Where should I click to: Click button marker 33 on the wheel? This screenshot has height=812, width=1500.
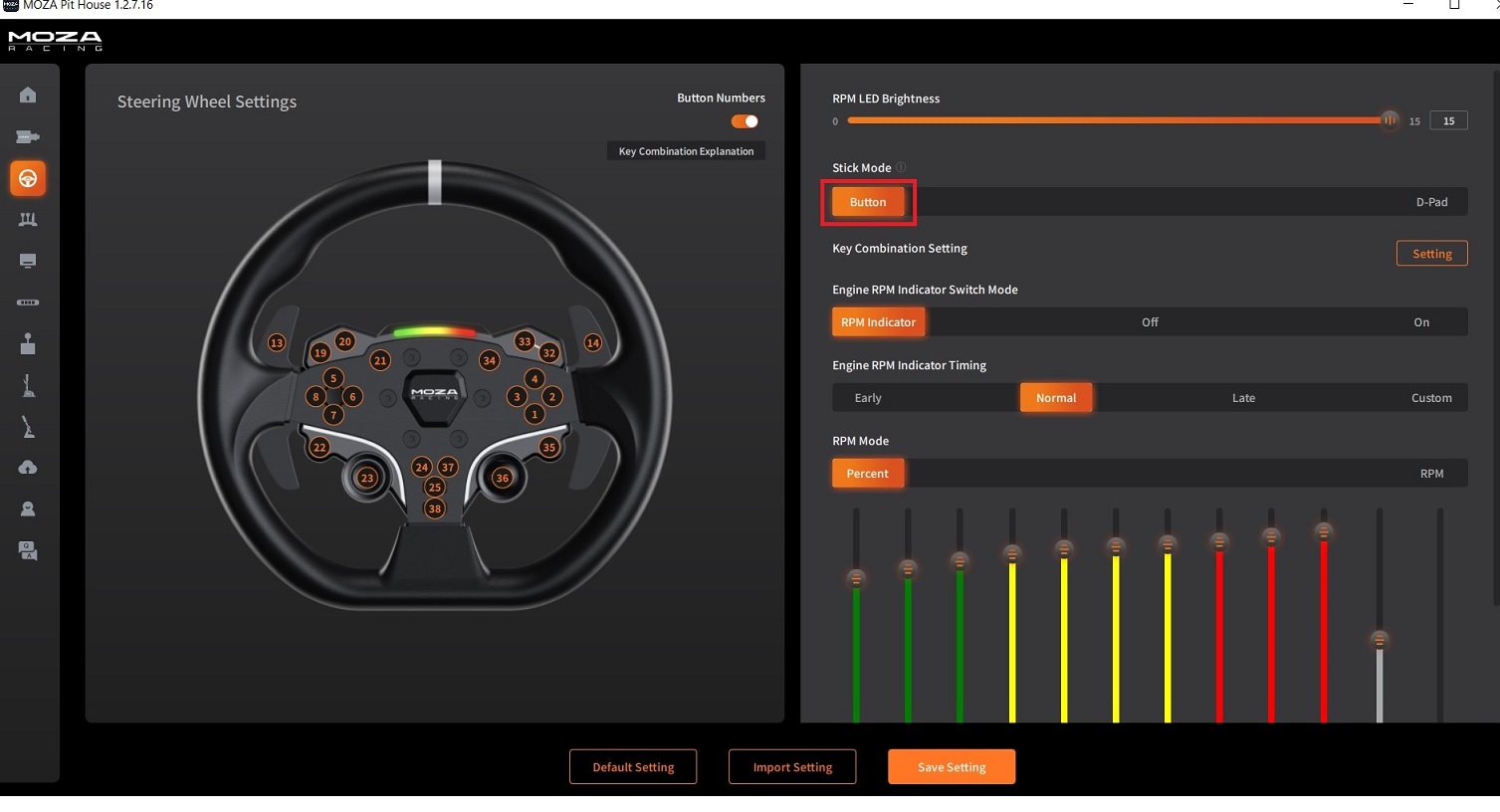525,341
